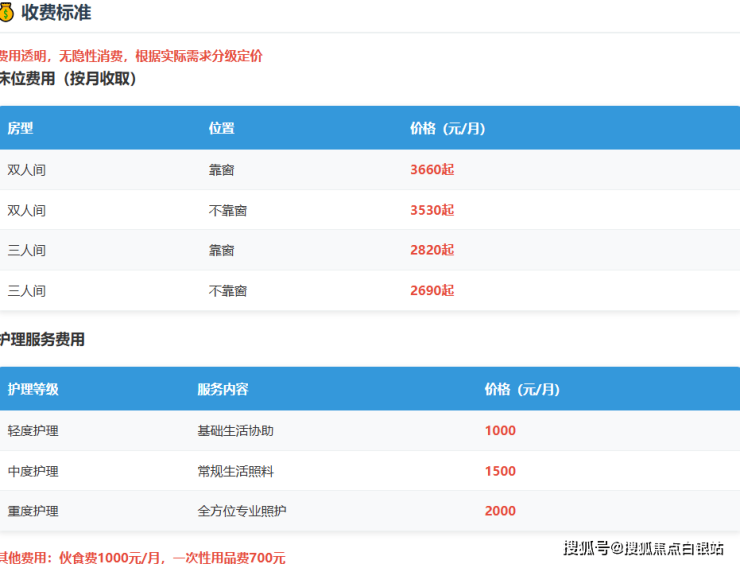Click the red fee transparency notice text
The image size is (740, 564).
coord(131,56)
